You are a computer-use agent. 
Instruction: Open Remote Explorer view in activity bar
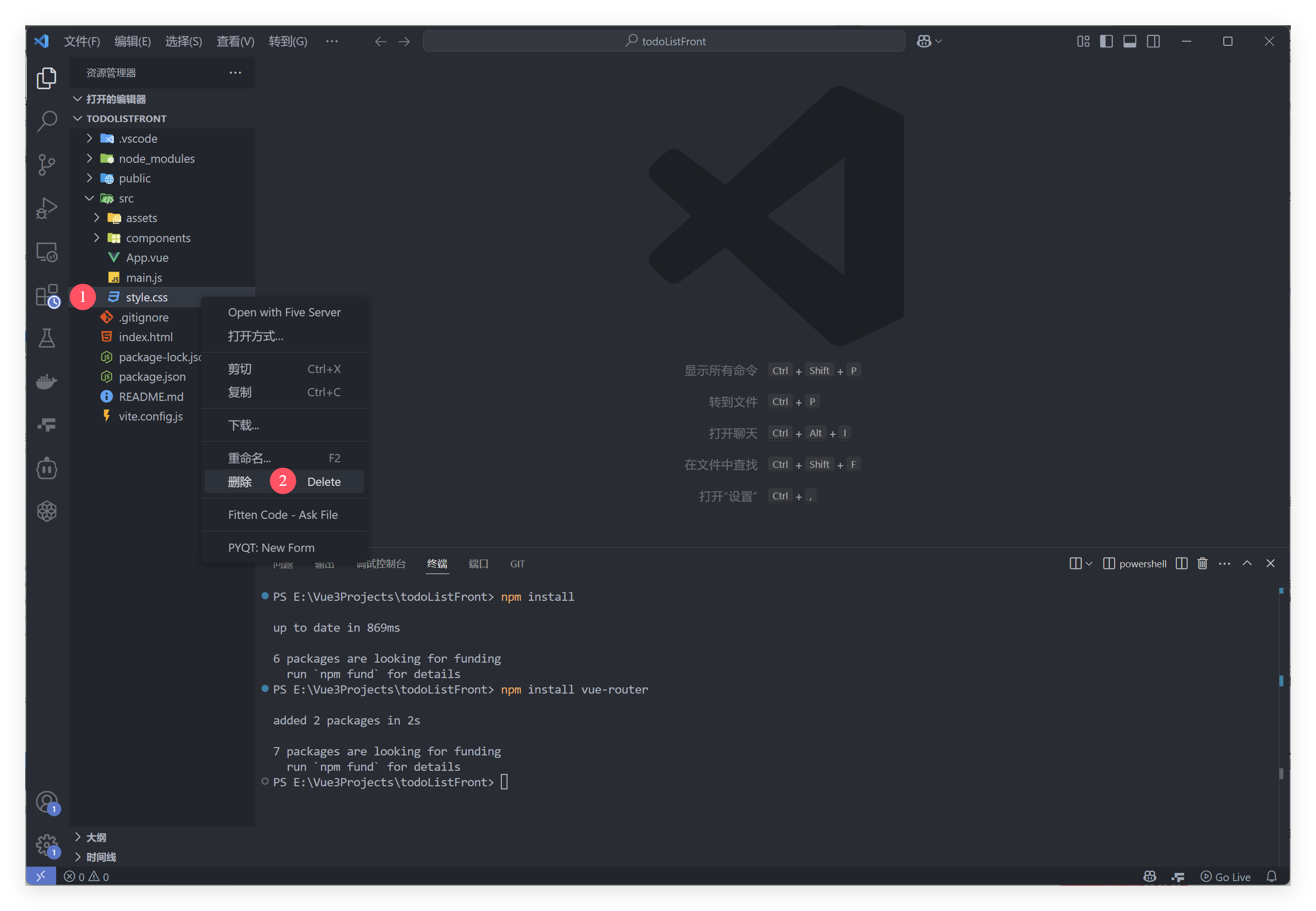pos(47,252)
